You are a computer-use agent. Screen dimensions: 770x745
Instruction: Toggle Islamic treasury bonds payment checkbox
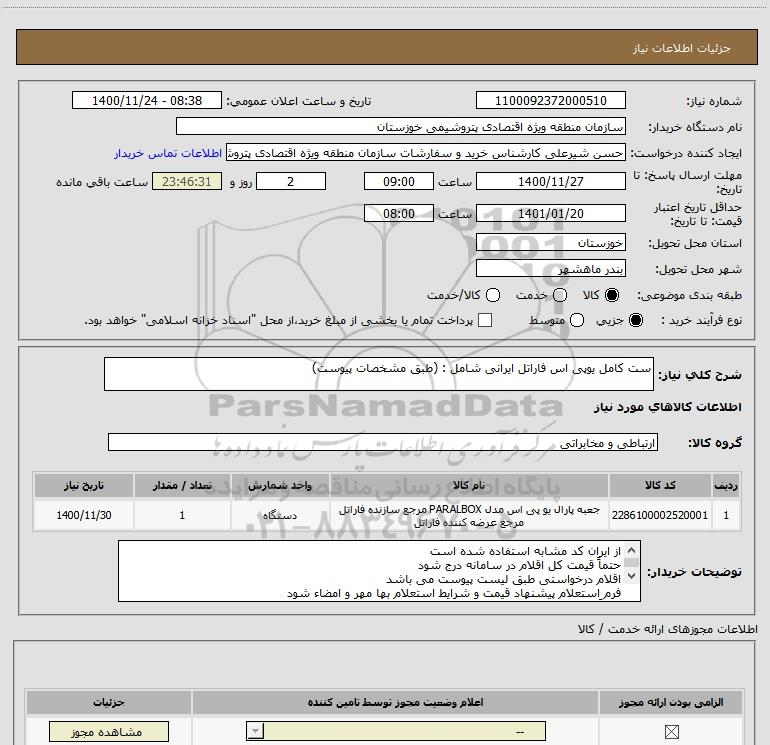[x=485, y=320]
